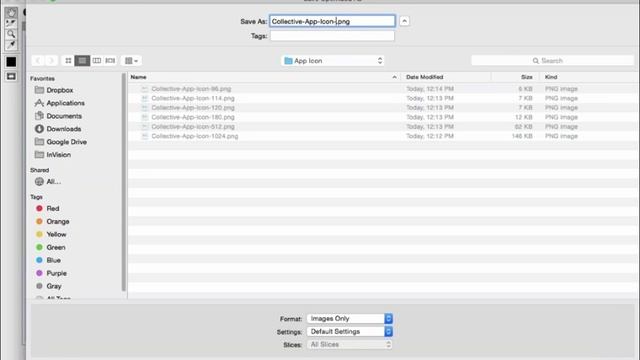Viewport: 640px width, 360px height.
Task: Sort by the Name column header
Action: click(264, 77)
